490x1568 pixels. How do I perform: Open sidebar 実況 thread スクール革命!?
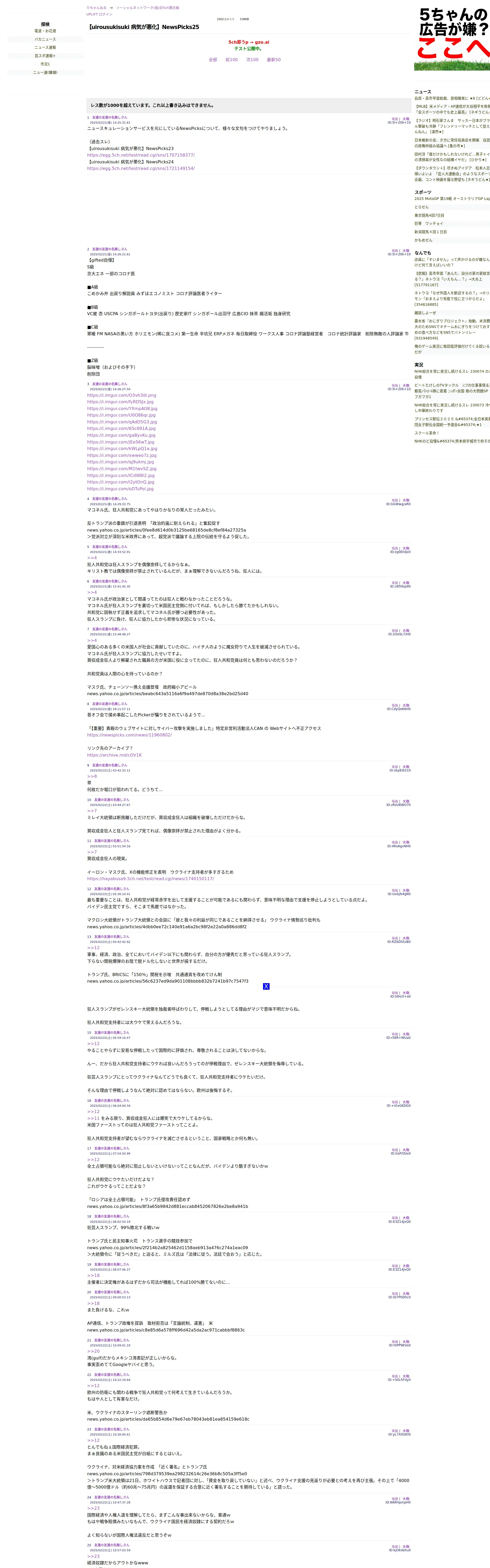point(427,433)
